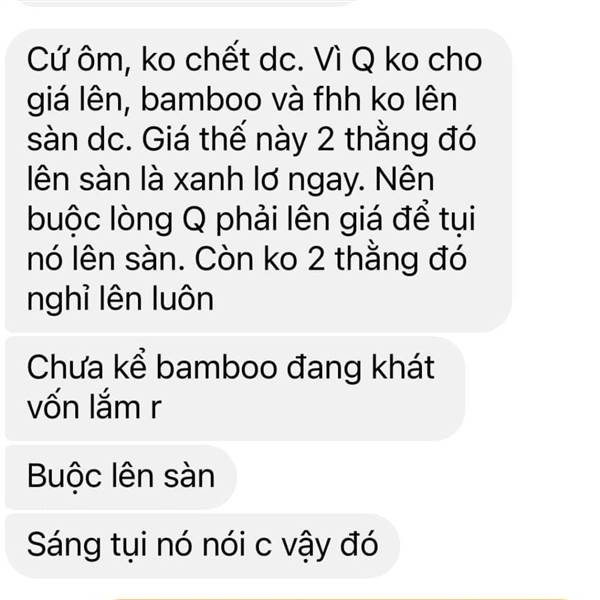This screenshot has width=600, height=600.
Task: Click the word "bamboo" in the first long message
Action: coord(201,100)
